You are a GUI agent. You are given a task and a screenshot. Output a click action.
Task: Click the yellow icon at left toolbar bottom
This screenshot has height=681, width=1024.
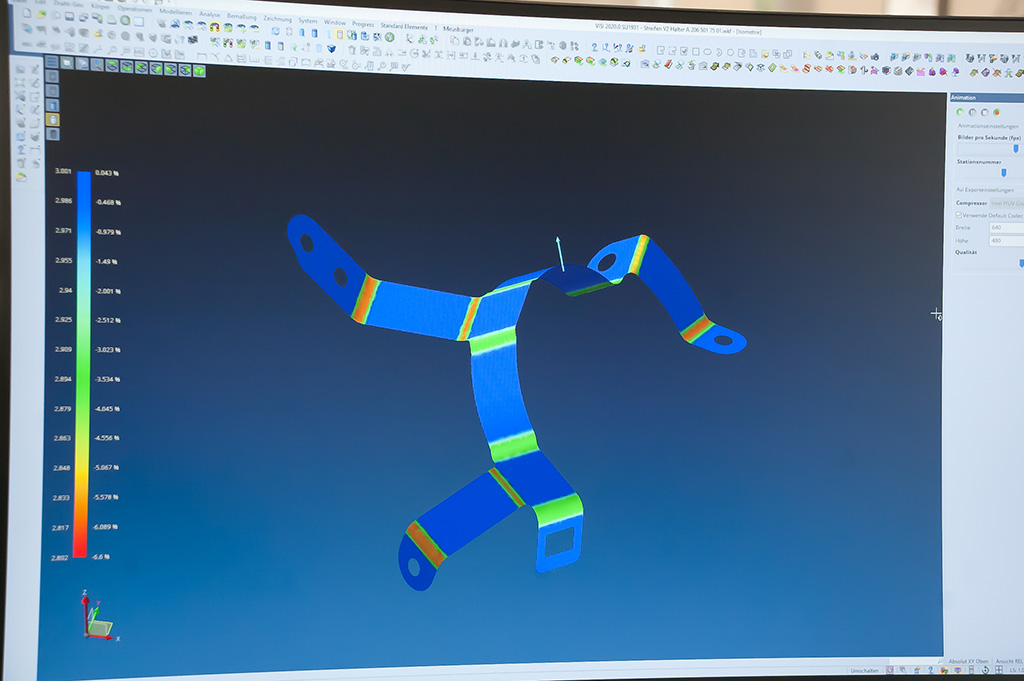click(x=22, y=177)
